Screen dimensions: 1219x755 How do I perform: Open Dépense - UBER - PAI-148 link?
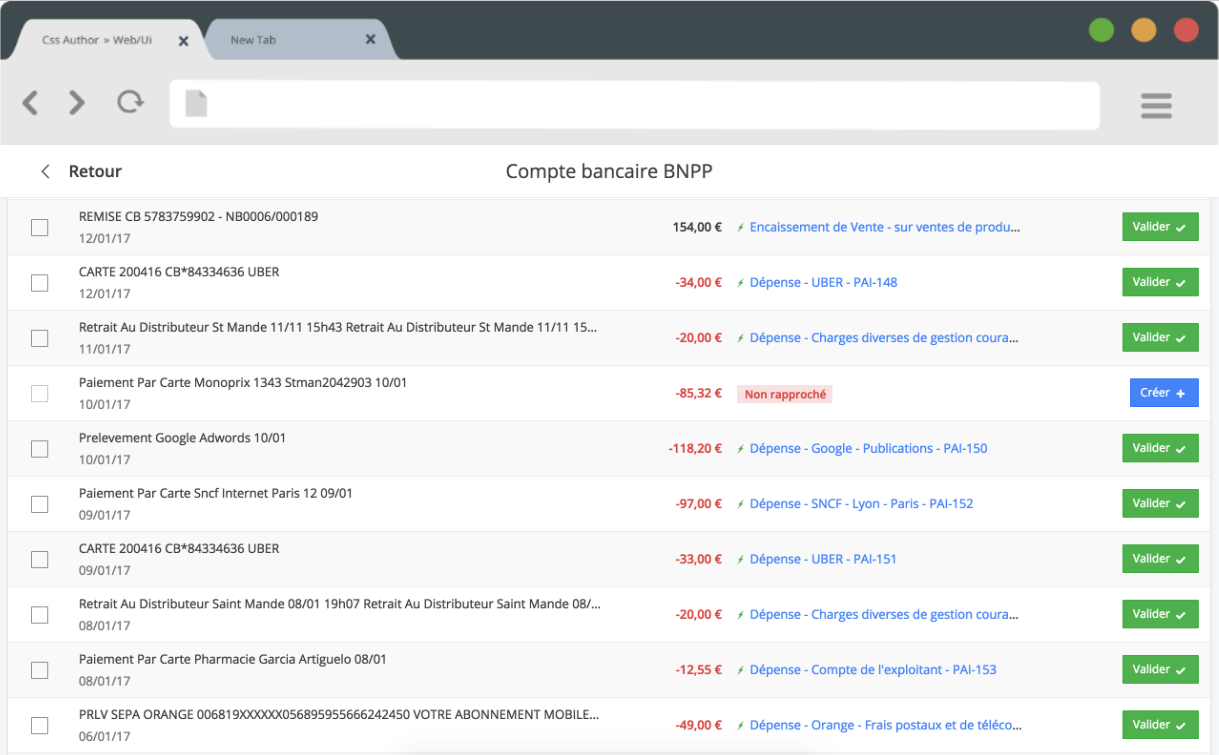[x=823, y=283]
